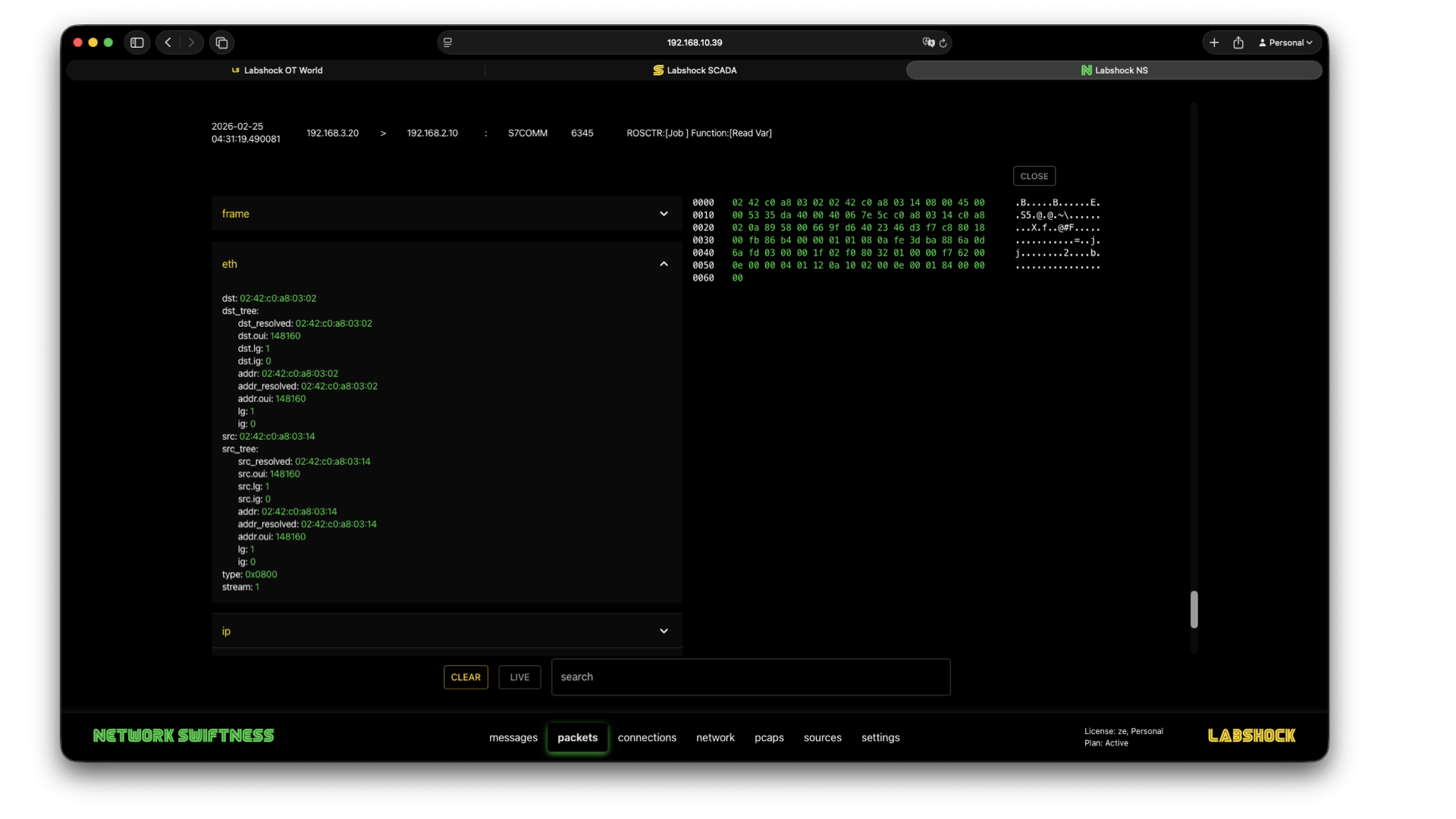The image size is (1456, 819).
Task: Select hex offset row 0060
Action: click(x=703, y=278)
